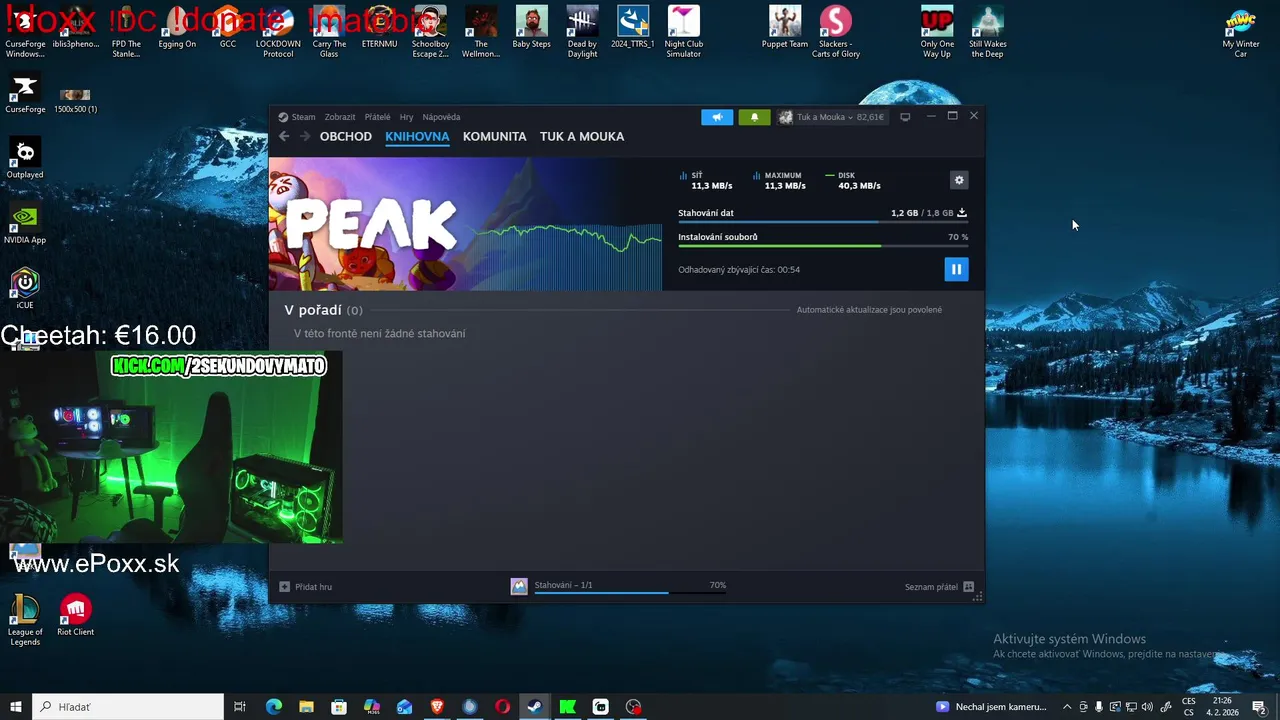
Task: Click download icon beside 1,8 GB
Action: pyautogui.click(x=962, y=213)
